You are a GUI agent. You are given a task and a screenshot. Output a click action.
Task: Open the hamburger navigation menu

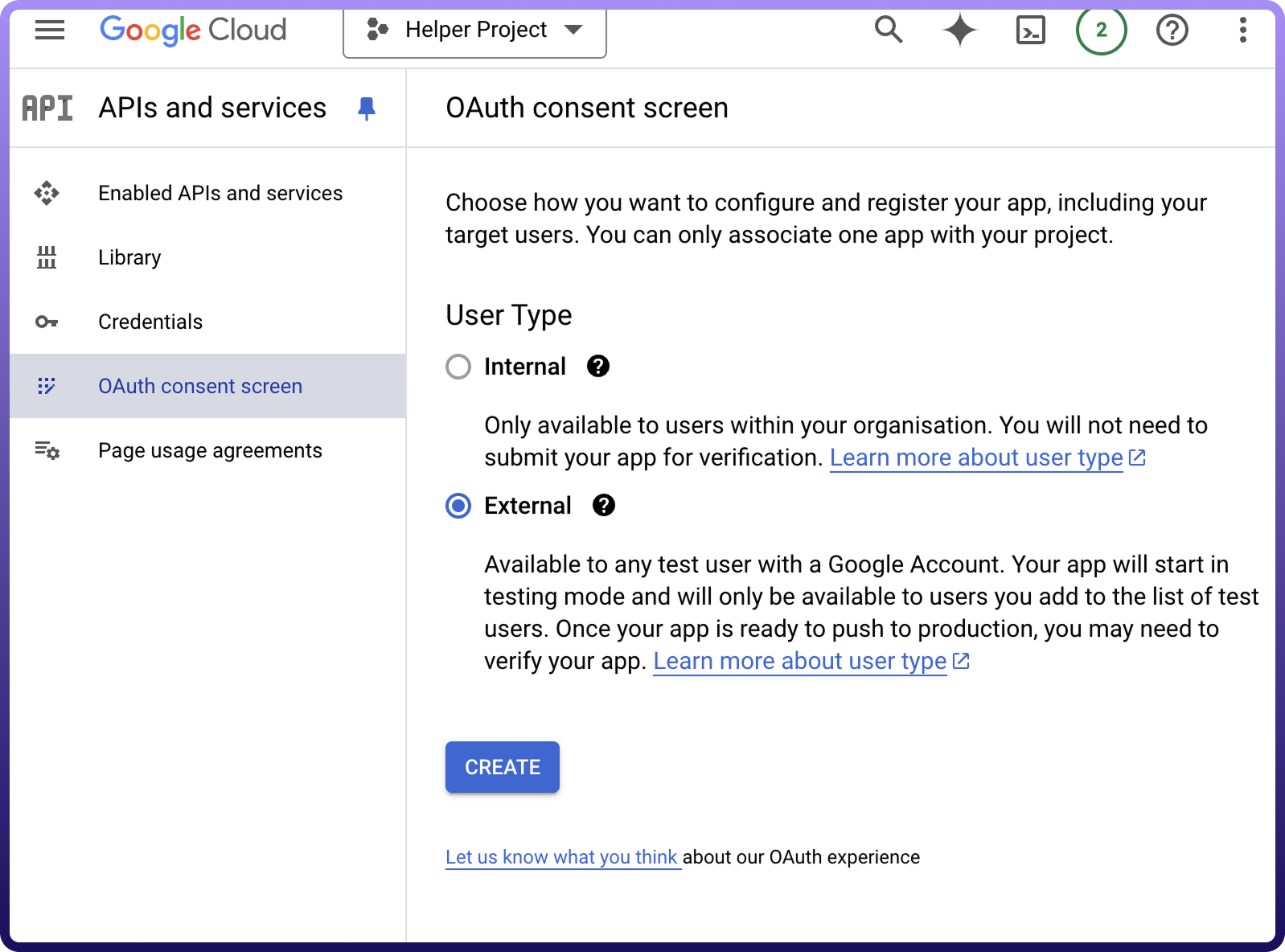[x=50, y=31]
